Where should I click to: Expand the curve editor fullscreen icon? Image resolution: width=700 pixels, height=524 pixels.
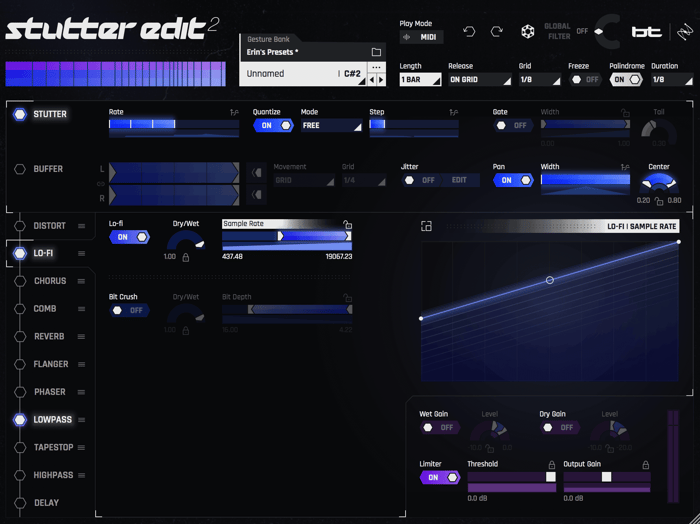[x=426, y=226]
